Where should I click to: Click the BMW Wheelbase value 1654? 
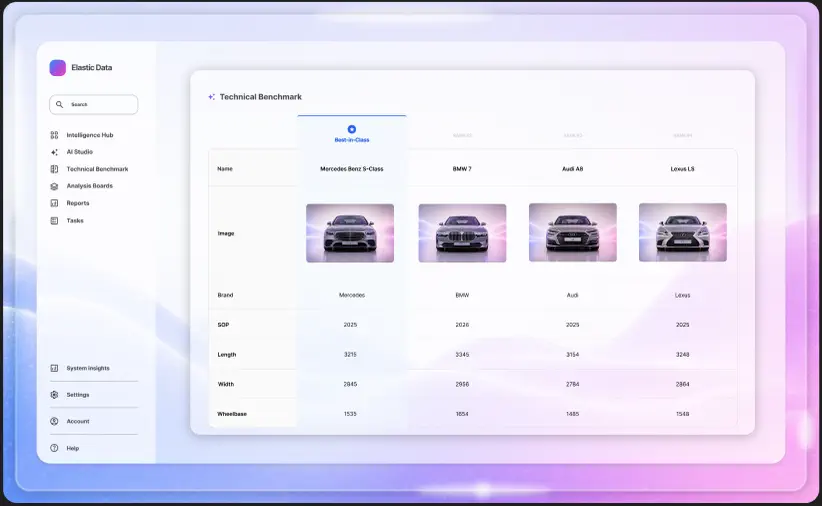tap(462, 414)
